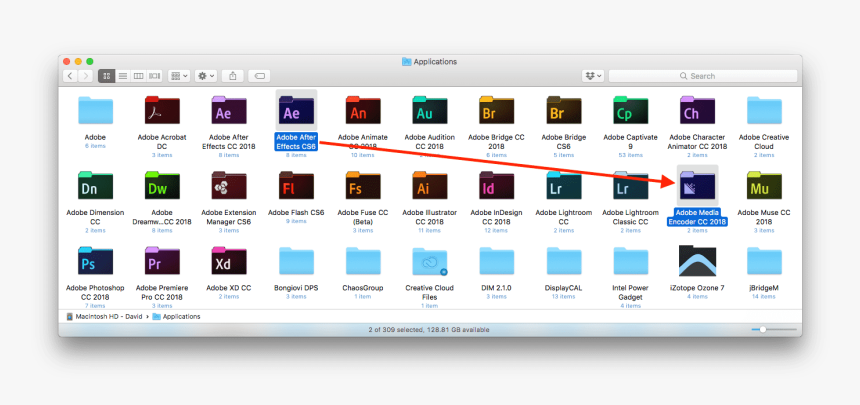This screenshot has width=860, height=405.
Task: Select the Adobe Photoshop CC 2018 folder
Action: coord(95,261)
